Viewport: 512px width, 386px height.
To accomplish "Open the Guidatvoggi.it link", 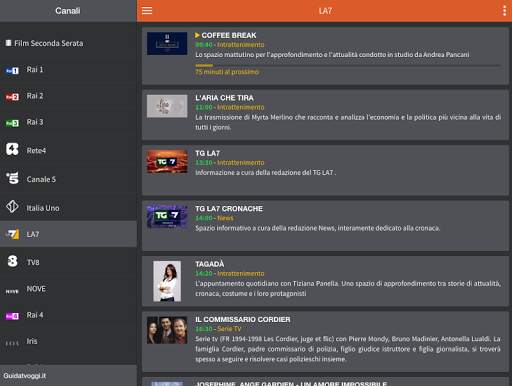I will 25,376.
